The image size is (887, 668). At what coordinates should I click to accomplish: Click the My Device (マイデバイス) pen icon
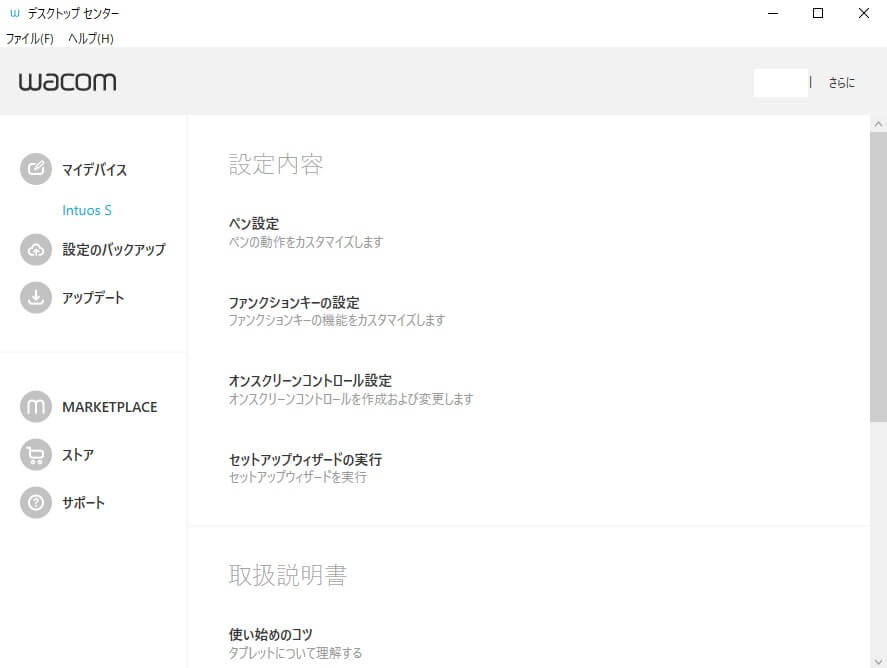pos(36,169)
